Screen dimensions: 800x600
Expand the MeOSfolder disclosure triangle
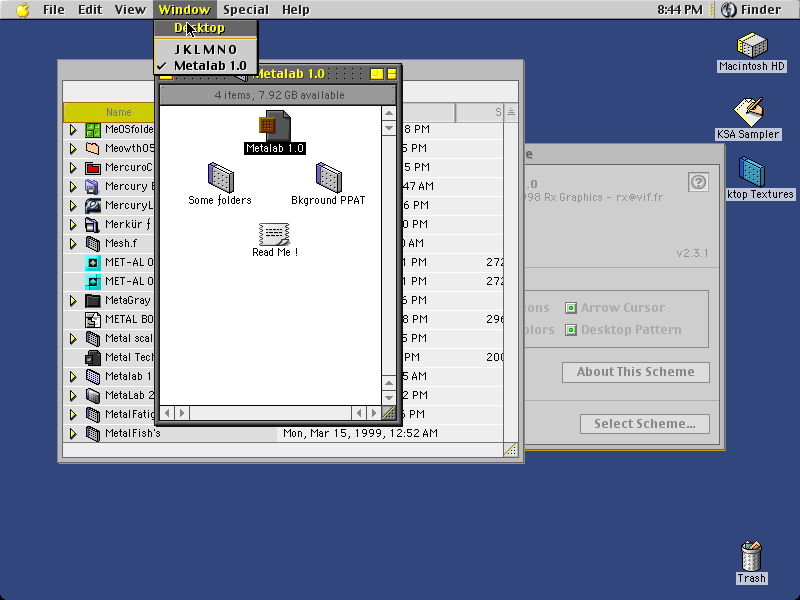73,130
